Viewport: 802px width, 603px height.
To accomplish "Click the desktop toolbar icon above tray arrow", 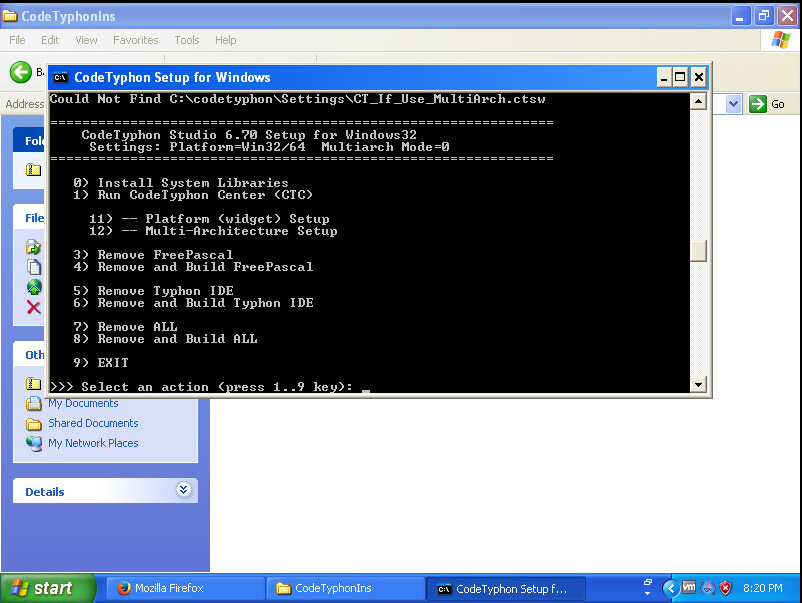I will point(648,582).
